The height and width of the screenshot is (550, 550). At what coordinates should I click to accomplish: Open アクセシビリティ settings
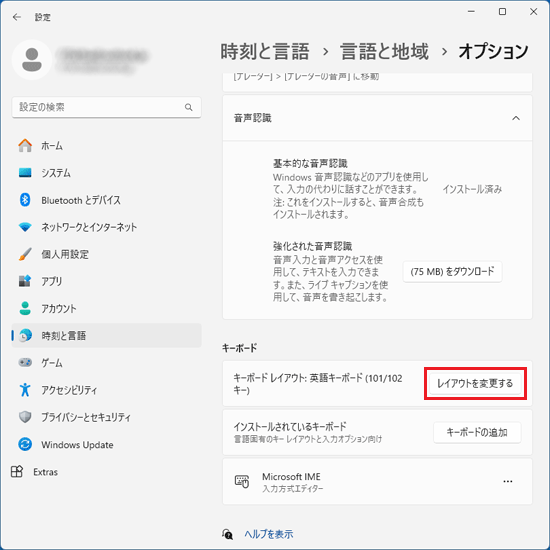[106, 390]
